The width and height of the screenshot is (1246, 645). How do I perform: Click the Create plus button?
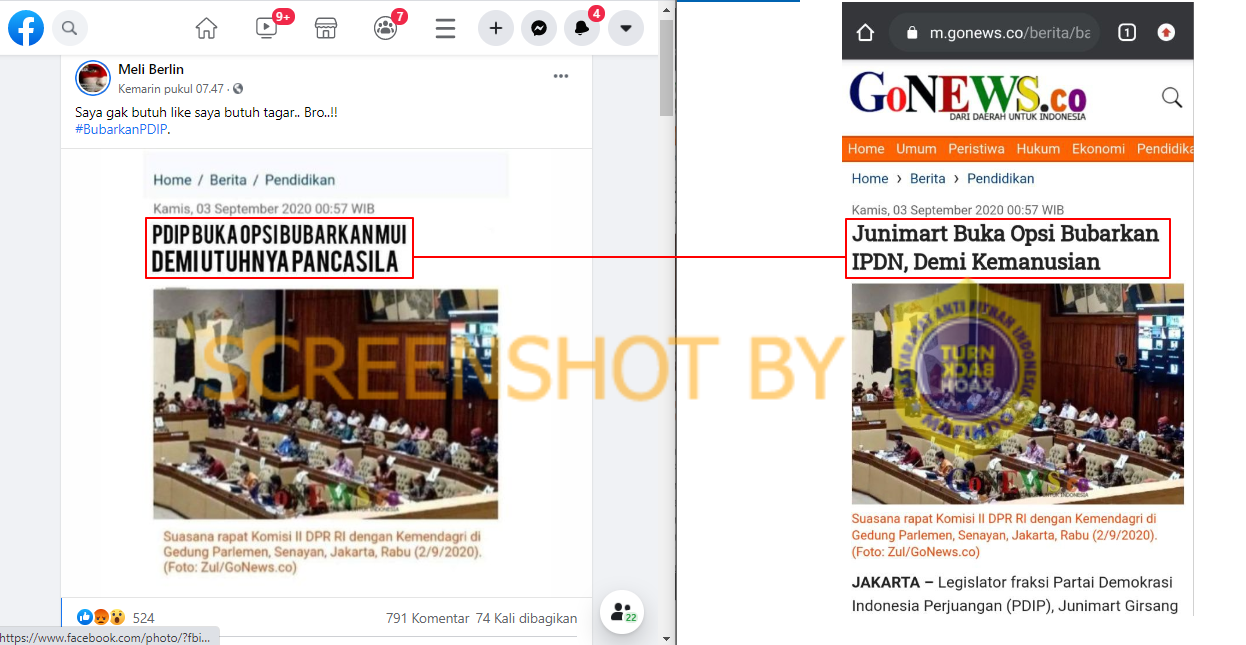click(496, 28)
